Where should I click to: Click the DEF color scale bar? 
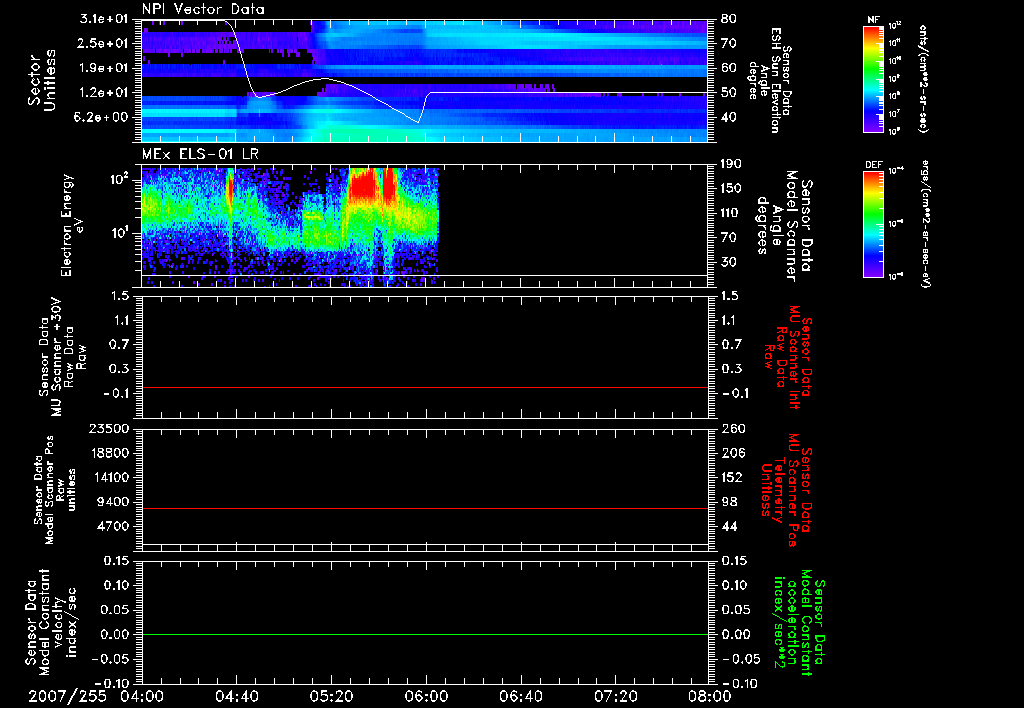point(874,224)
